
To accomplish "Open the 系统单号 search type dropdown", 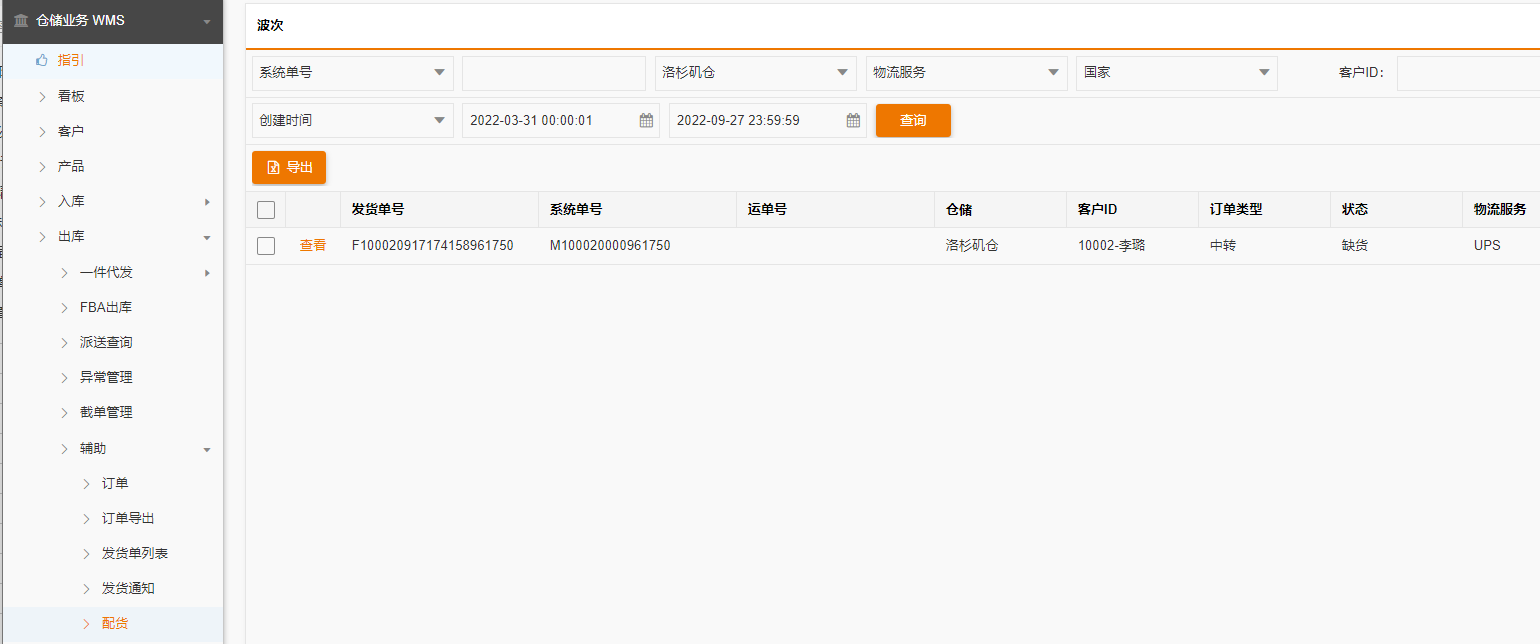I will point(353,73).
